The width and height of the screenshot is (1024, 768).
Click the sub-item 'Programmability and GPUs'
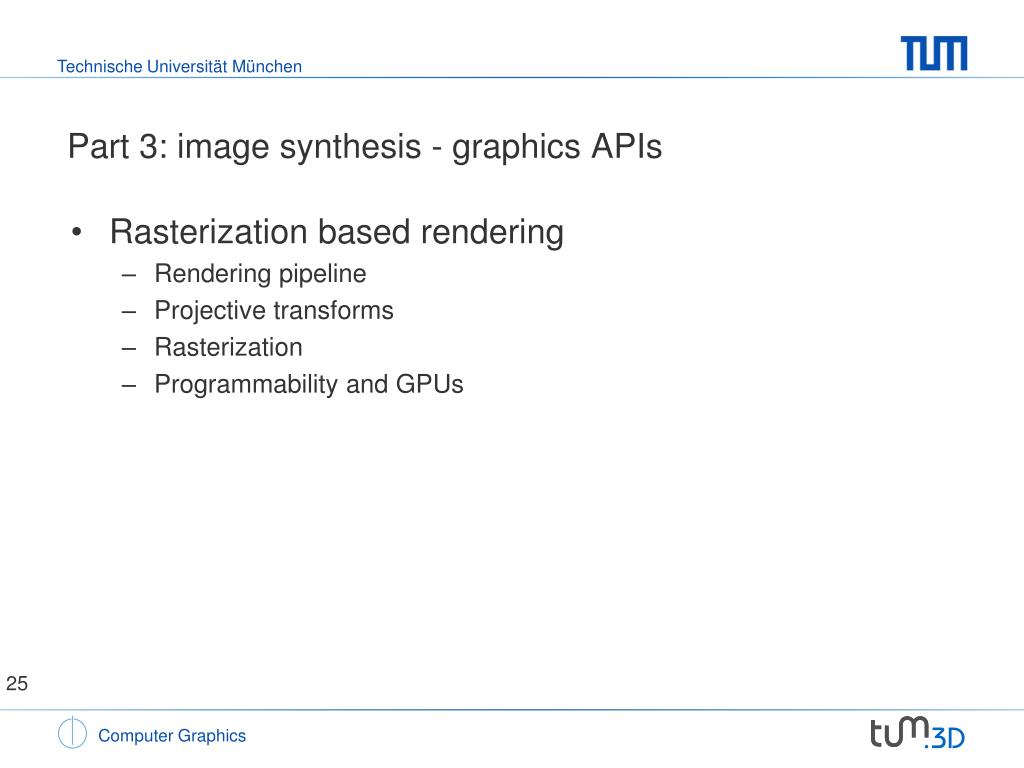pyautogui.click(x=309, y=385)
